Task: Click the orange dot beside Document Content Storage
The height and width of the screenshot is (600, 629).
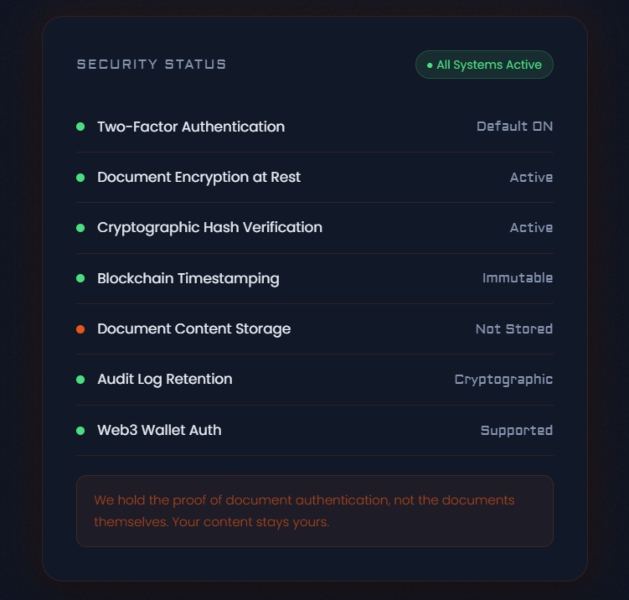Action: (x=81, y=329)
